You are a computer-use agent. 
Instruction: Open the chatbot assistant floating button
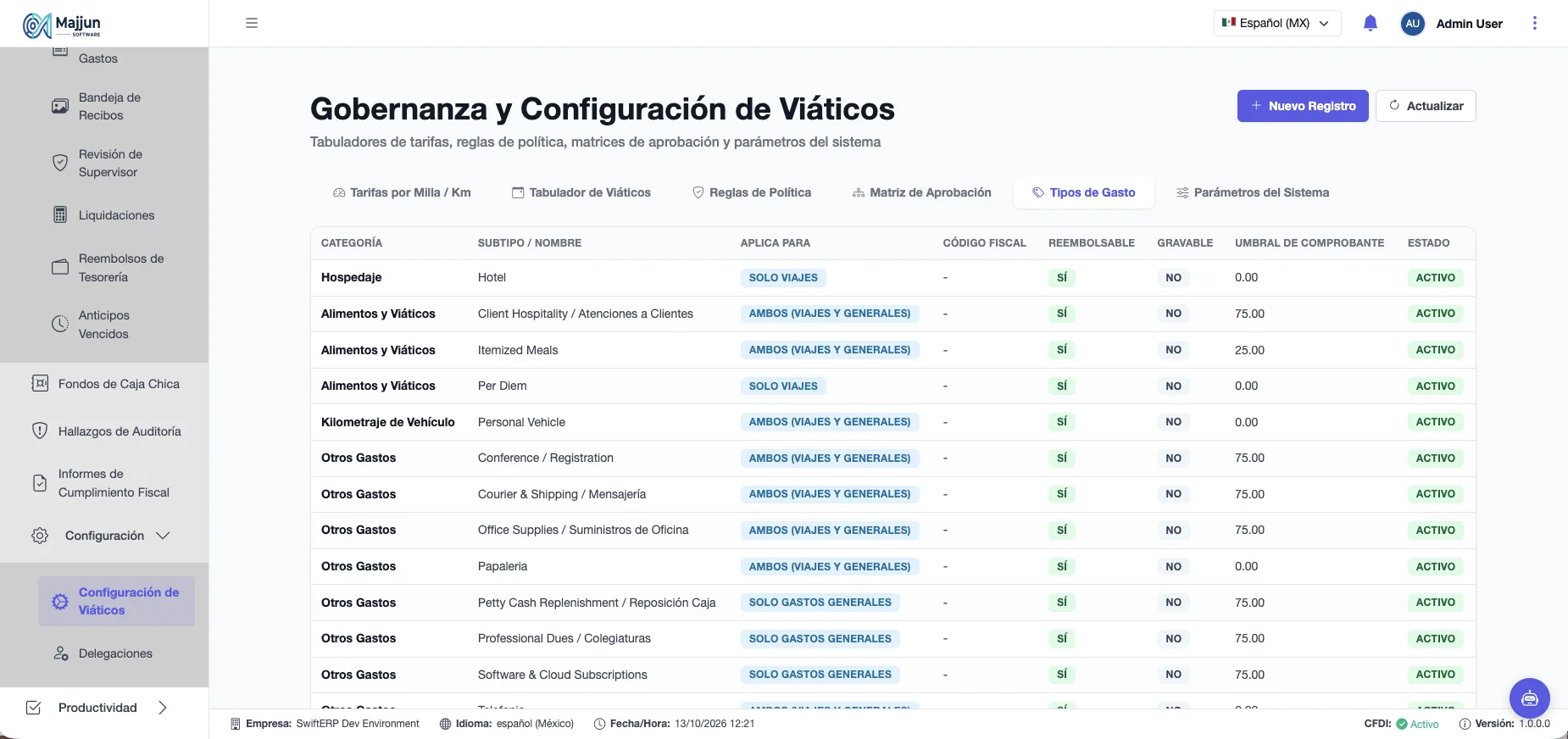[1530, 698]
